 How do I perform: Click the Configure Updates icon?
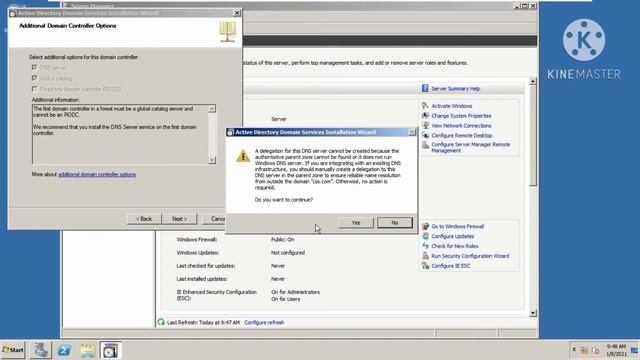425,236
